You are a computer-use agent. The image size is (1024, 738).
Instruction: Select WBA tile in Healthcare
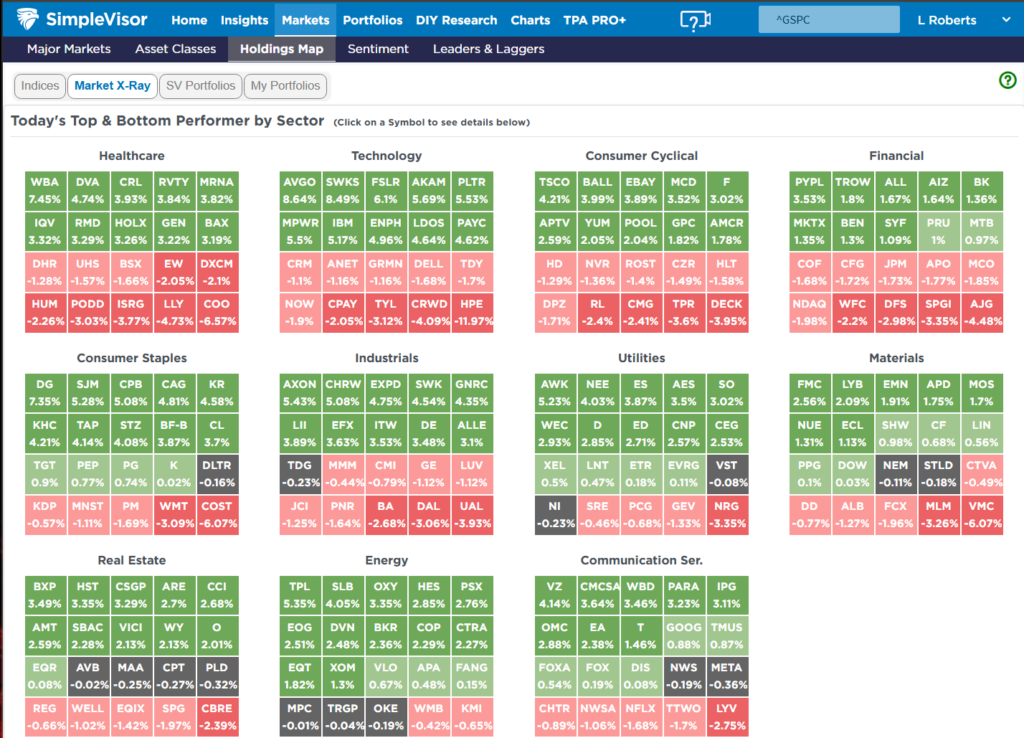[x=45, y=191]
